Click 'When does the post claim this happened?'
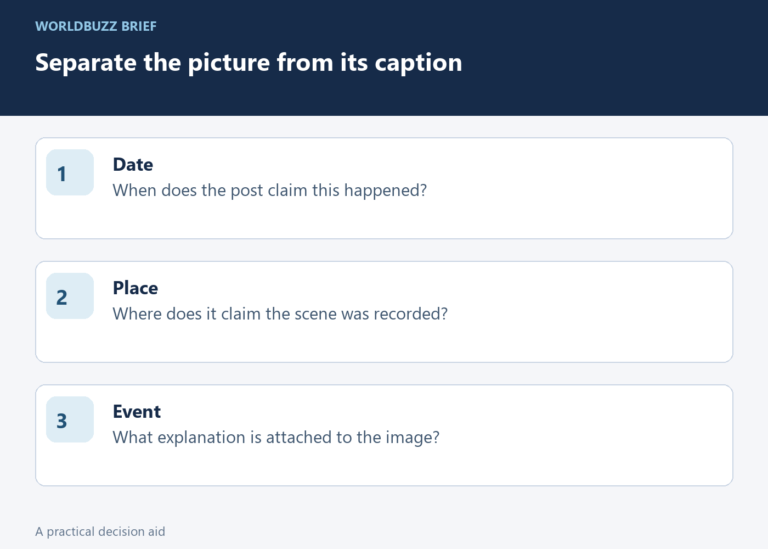The image size is (768, 549). coord(270,190)
